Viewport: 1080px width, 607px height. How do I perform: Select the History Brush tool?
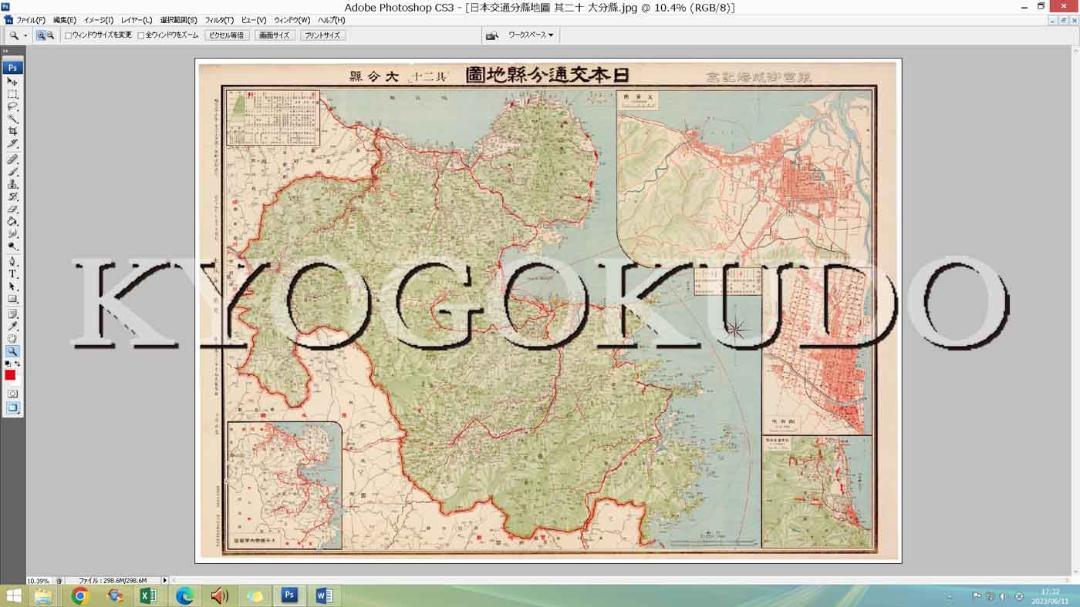[x=12, y=196]
